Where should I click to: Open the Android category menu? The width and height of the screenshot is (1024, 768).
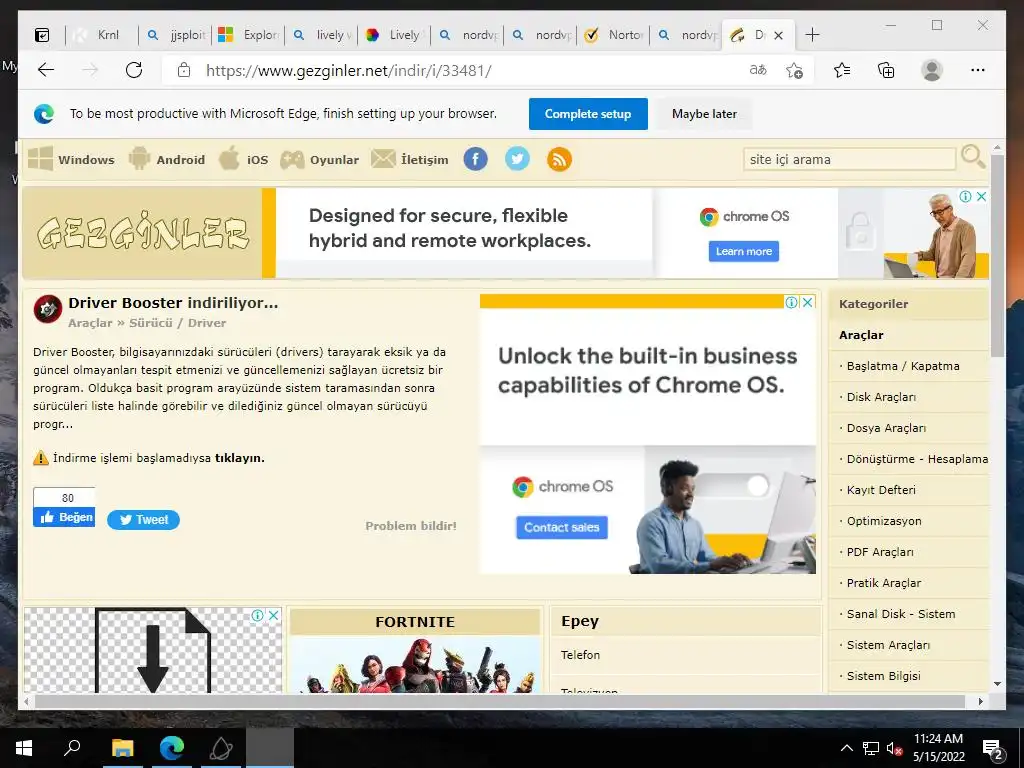(x=167, y=159)
